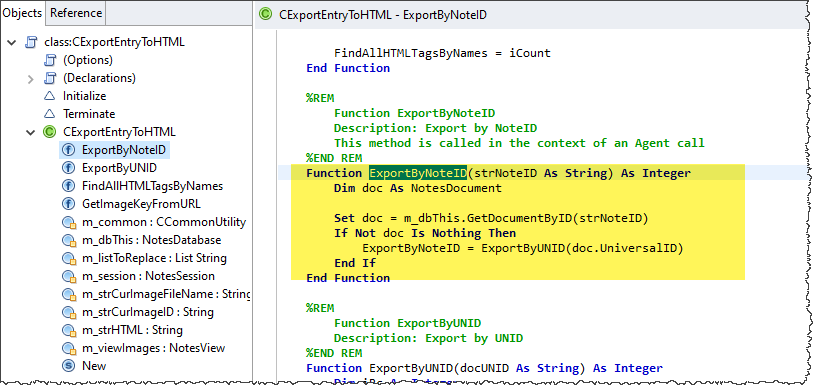Click the FindAllHTMLTagsByNames function icon
Viewport: 814px width, 387px height.
point(69,186)
